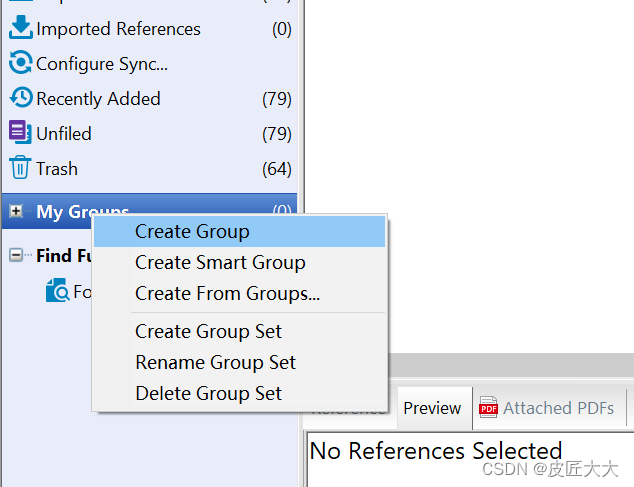Select the My Groups header row
The height and width of the screenshot is (487, 634).
pos(150,211)
